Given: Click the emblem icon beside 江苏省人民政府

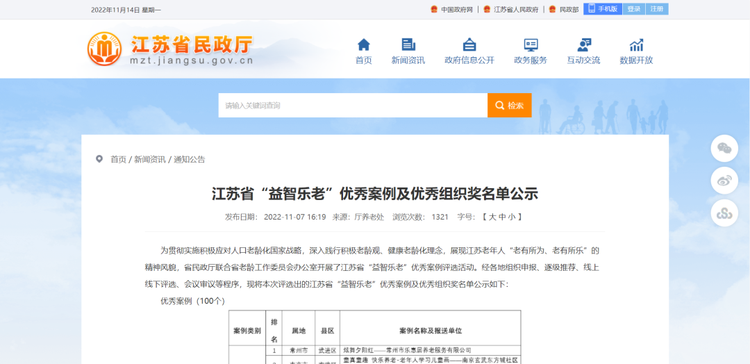Looking at the screenshot, I should point(487,9).
